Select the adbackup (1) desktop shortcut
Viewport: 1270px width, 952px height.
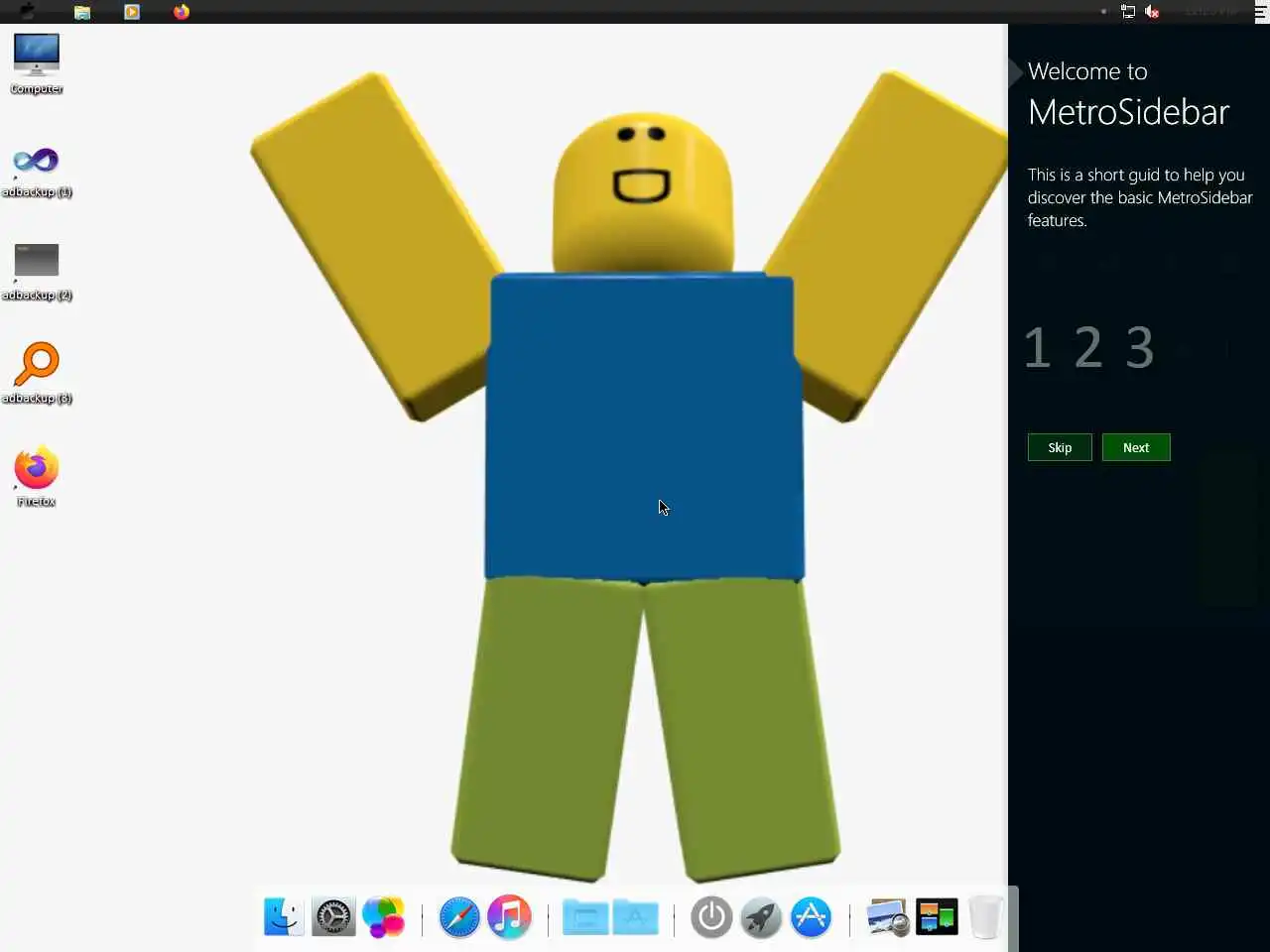[x=37, y=170]
